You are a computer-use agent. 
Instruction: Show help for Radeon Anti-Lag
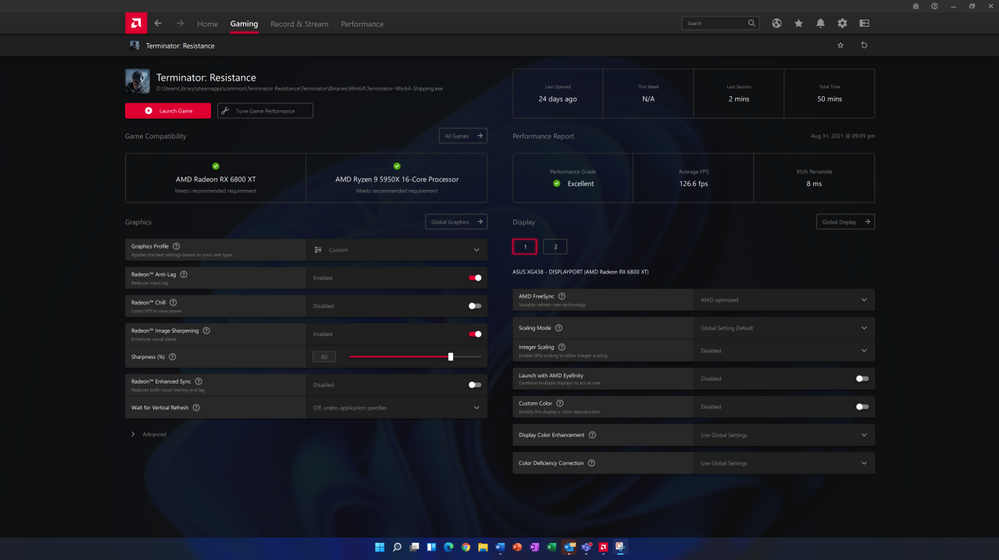click(x=183, y=275)
